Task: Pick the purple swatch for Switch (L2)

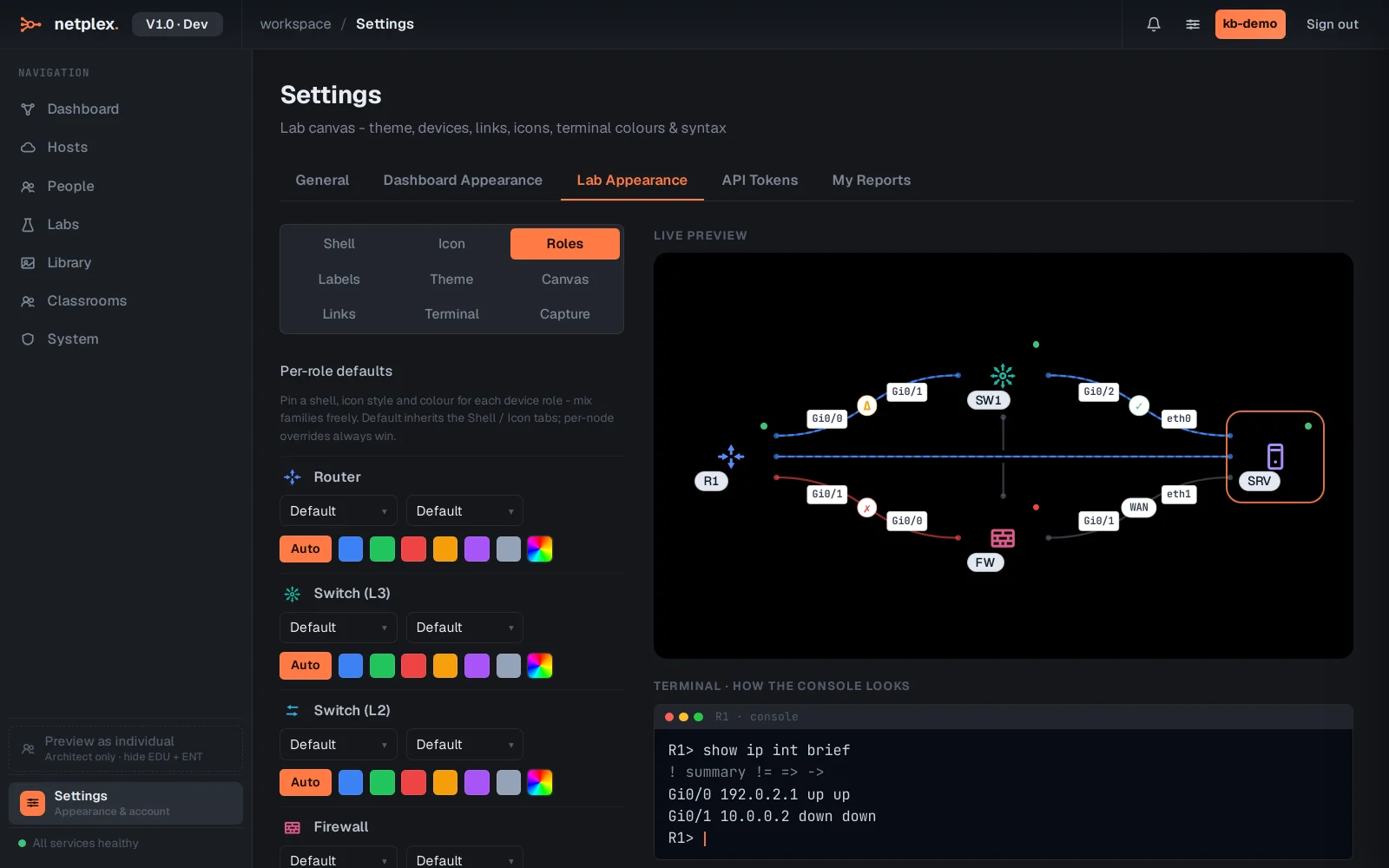Action: click(477, 782)
